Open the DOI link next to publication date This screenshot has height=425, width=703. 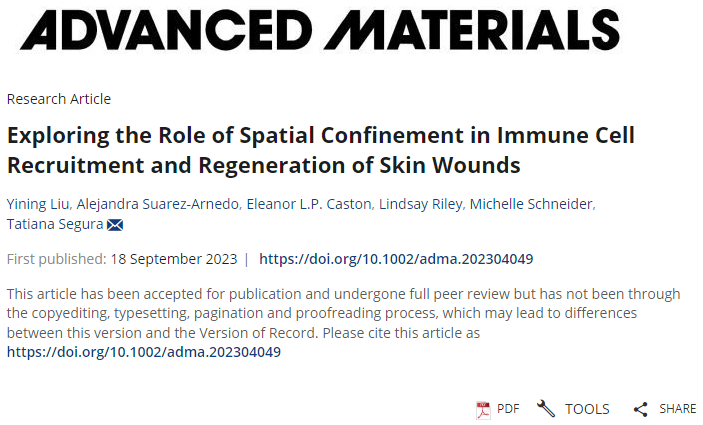(x=396, y=259)
